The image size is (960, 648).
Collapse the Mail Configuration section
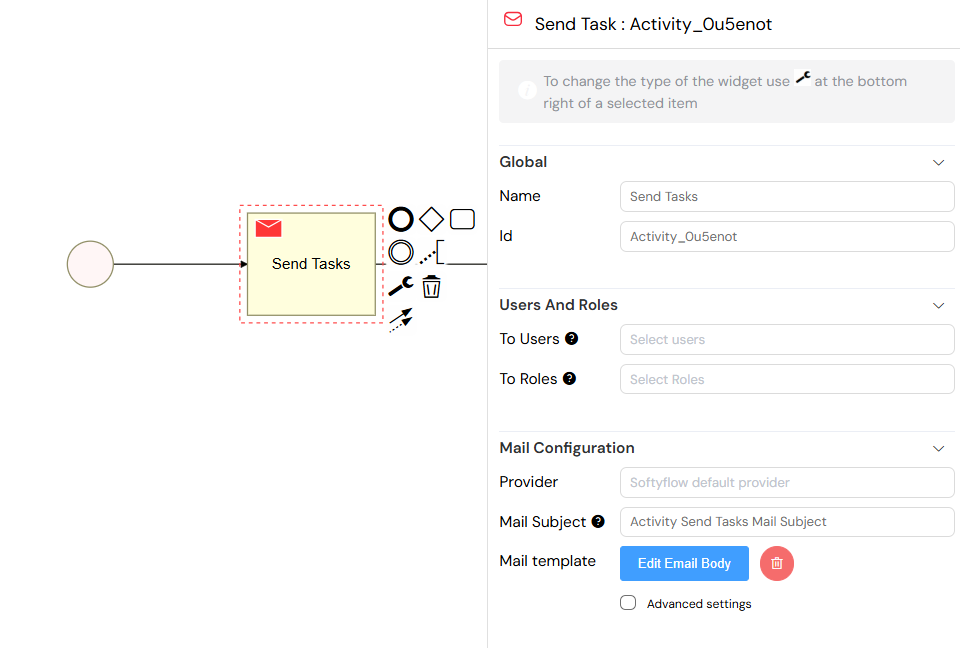tap(939, 449)
